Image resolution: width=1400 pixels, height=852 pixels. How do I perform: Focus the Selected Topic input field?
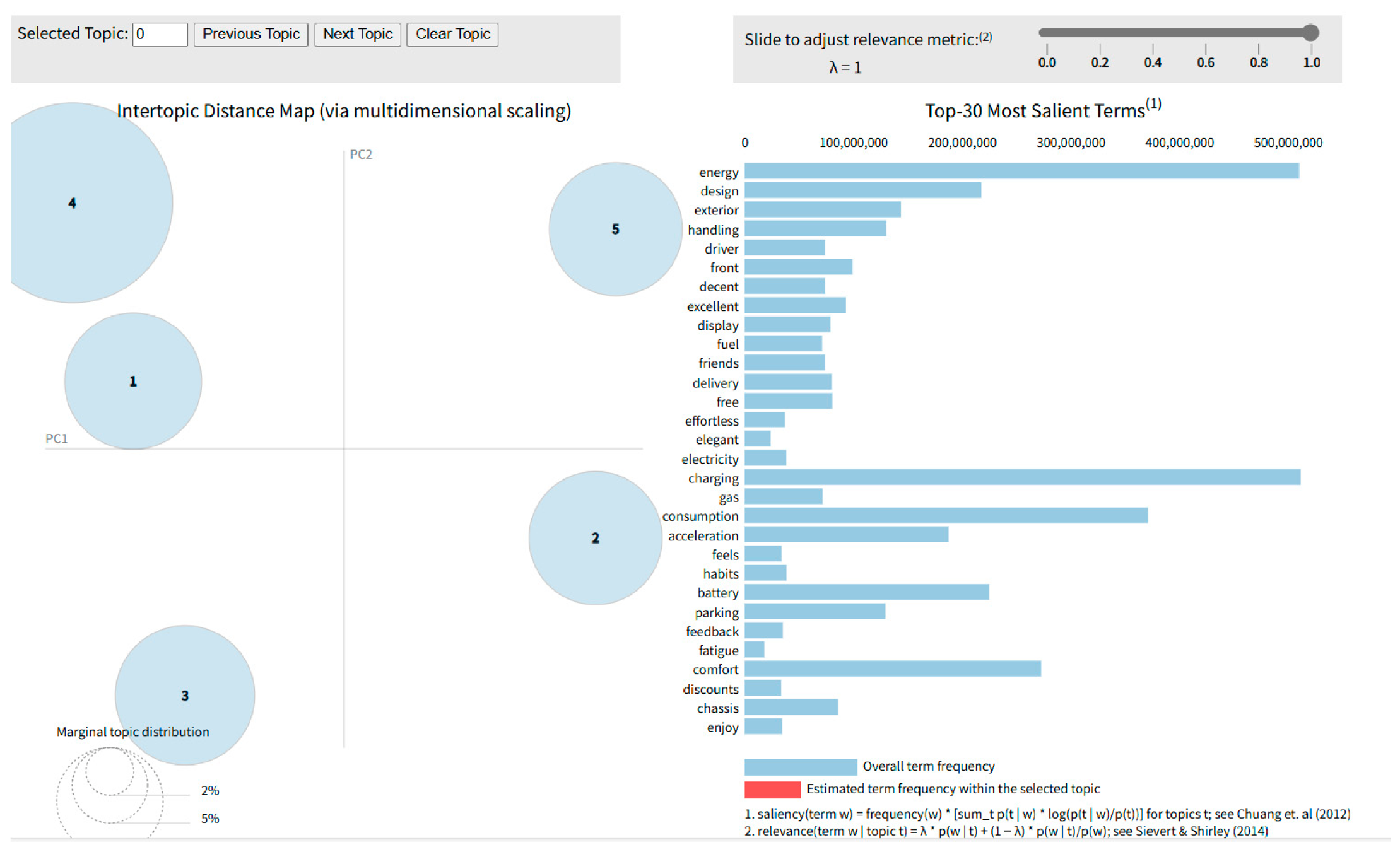[160, 34]
